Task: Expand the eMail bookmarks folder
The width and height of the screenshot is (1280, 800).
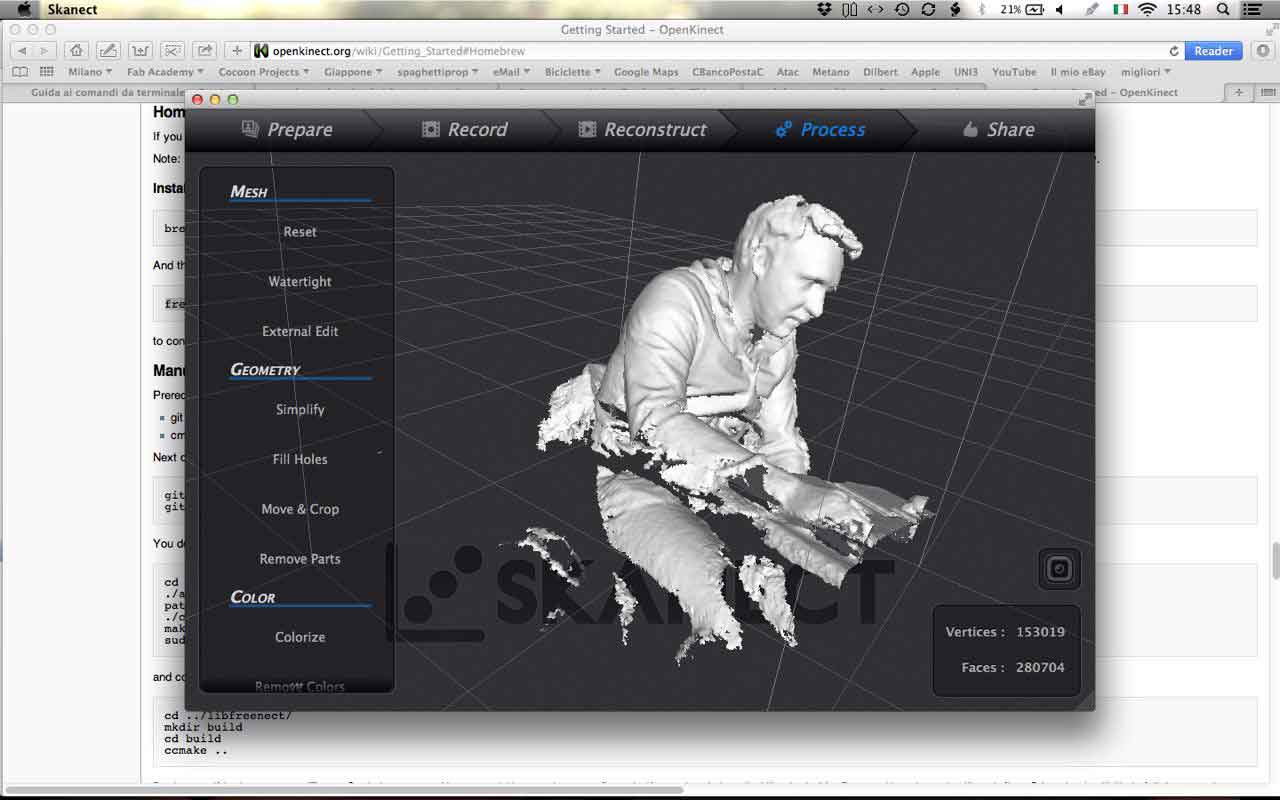Action: (512, 72)
